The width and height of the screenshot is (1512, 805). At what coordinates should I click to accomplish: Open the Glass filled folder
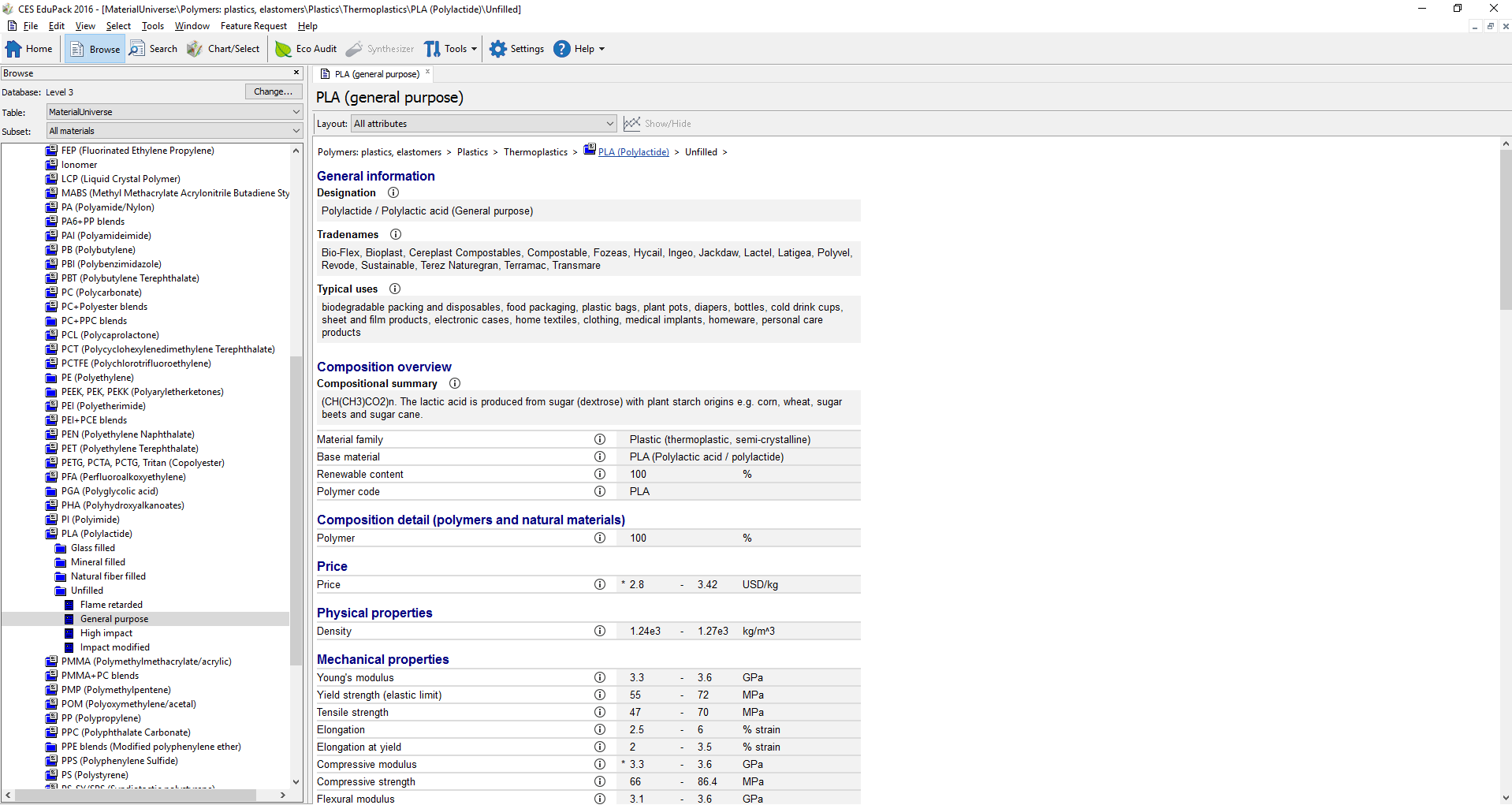(92, 548)
